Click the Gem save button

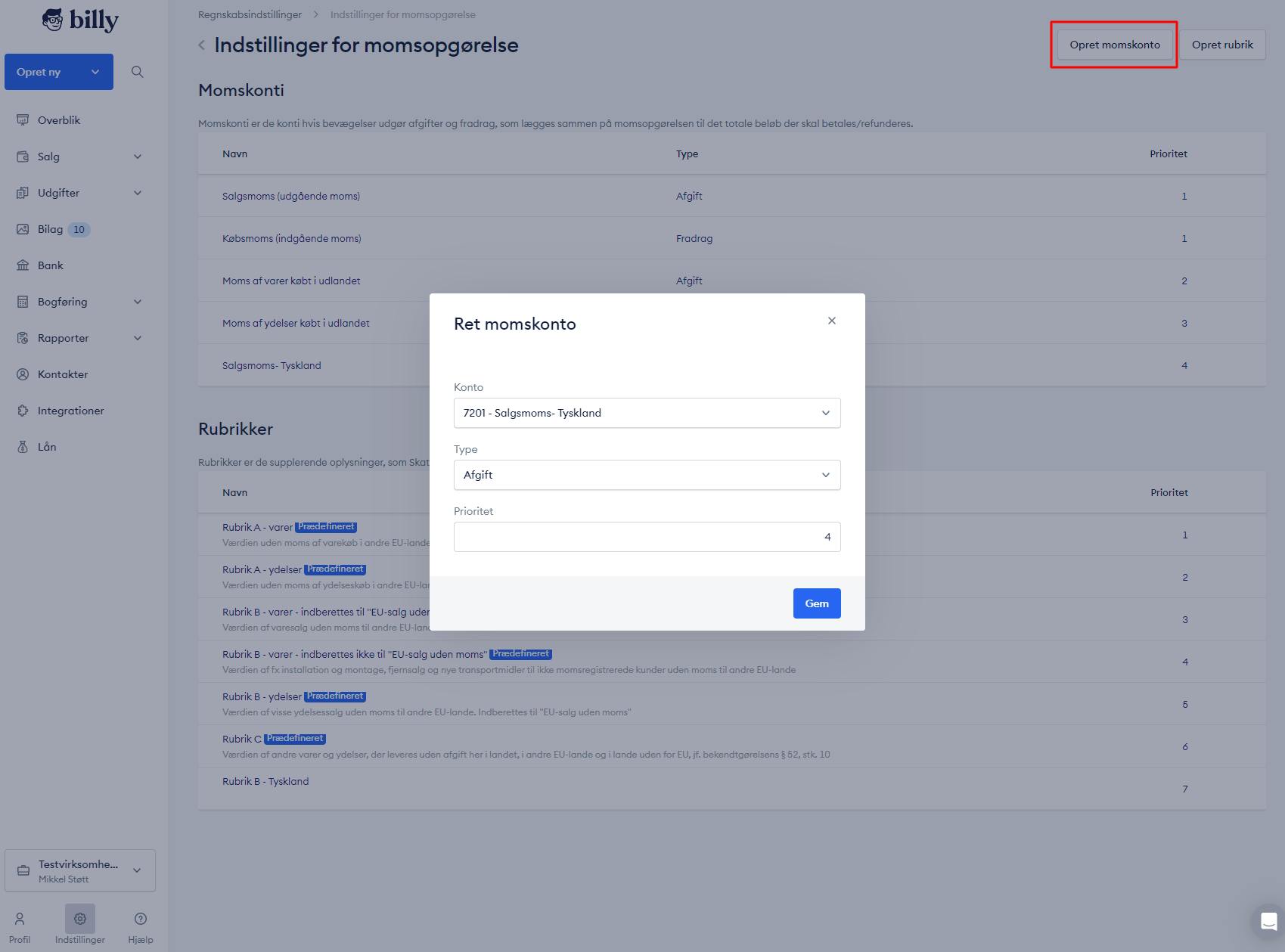pyautogui.click(x=817, y=603)
